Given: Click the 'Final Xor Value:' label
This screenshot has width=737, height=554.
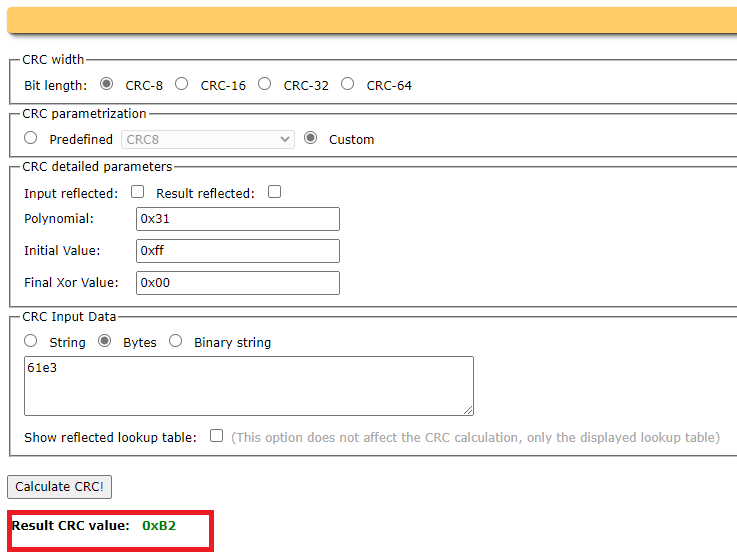Looking at the screenshot, I should pos(71,283).
